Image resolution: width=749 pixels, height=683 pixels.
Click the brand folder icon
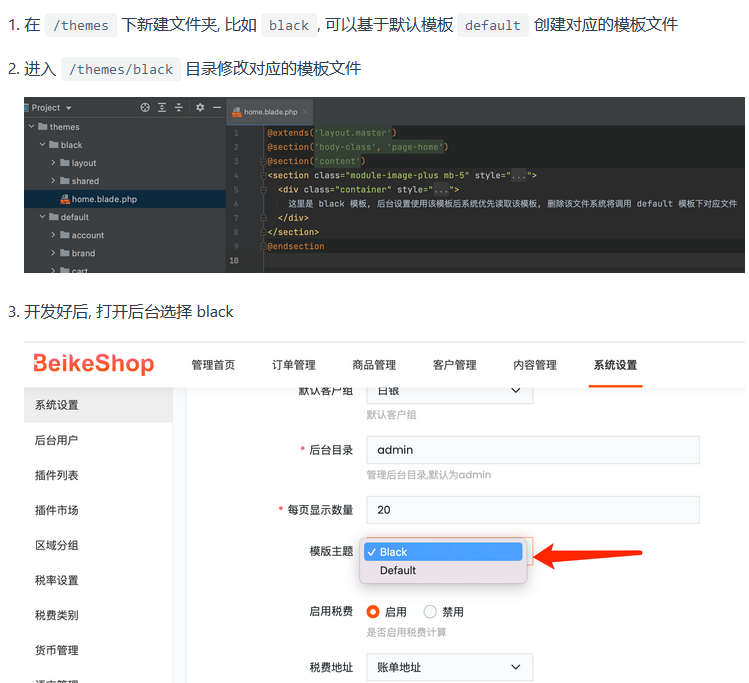coord(65,253)
